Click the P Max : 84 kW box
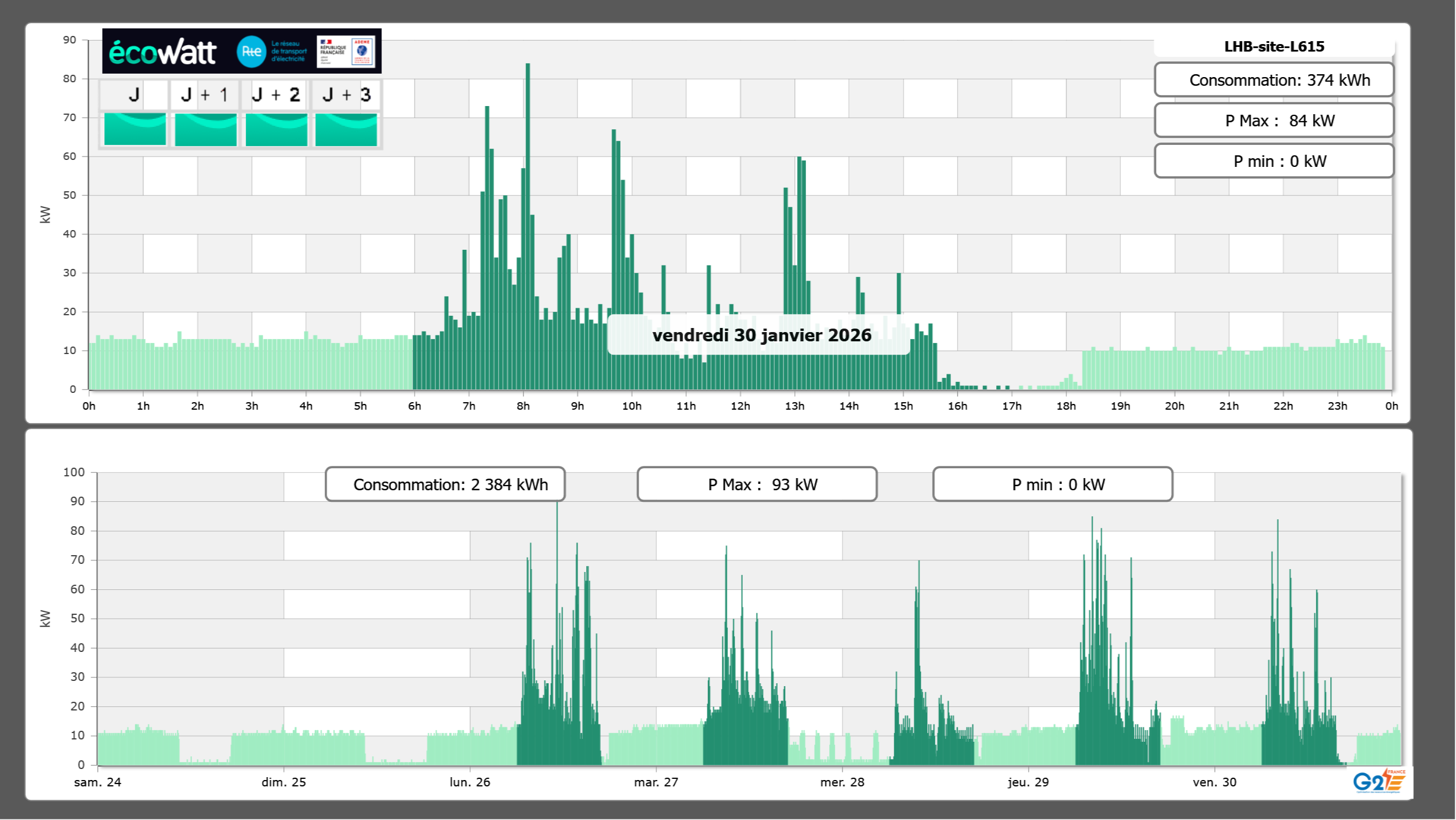The width and height of the screenshot is (1456, 820). pyautogui.click(x=1273, y=121)
